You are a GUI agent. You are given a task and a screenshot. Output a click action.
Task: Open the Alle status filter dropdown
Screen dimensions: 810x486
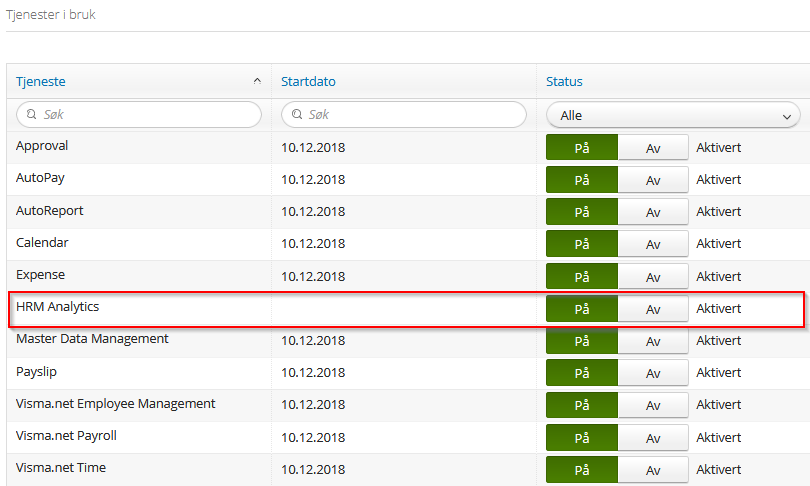tap(673, 115)
